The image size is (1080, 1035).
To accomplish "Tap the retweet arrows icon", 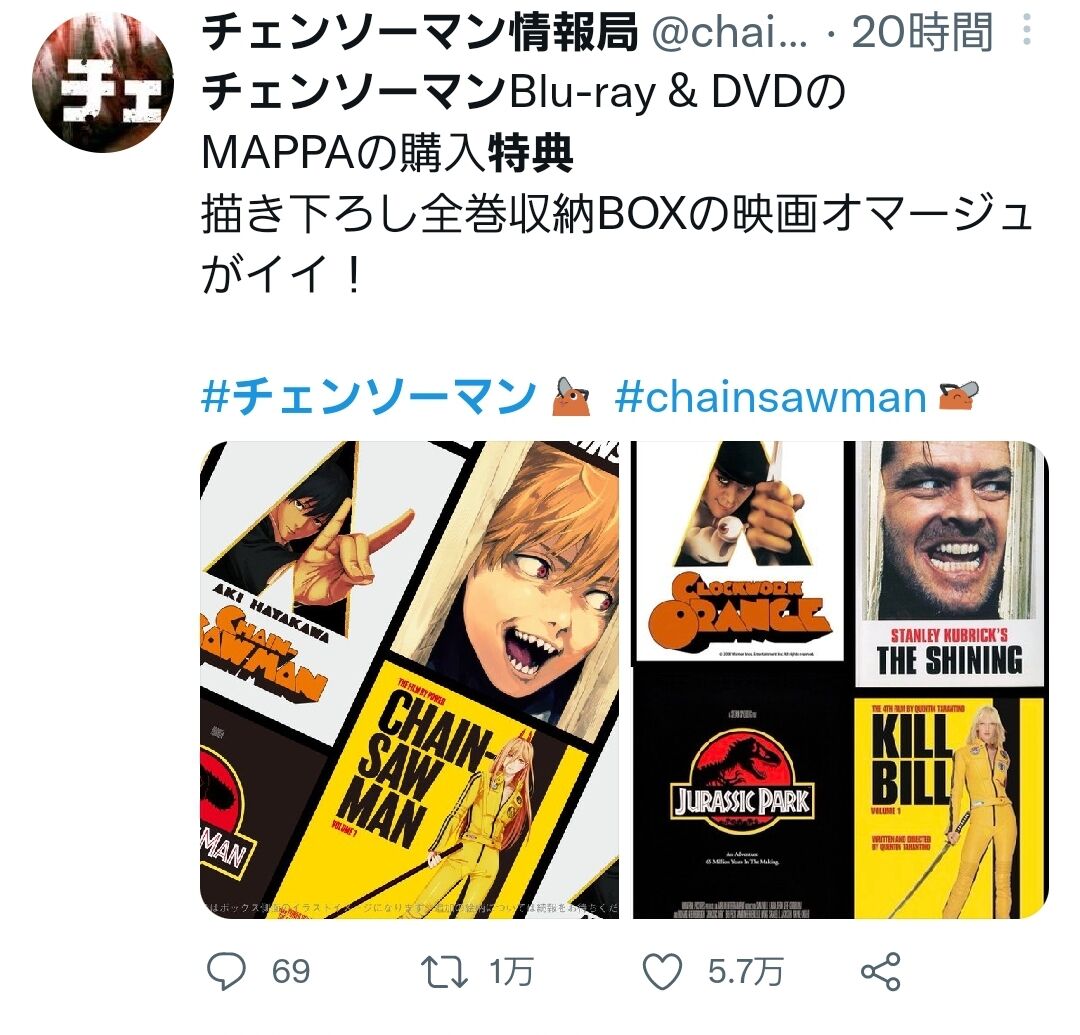I will tap(444, 972).
